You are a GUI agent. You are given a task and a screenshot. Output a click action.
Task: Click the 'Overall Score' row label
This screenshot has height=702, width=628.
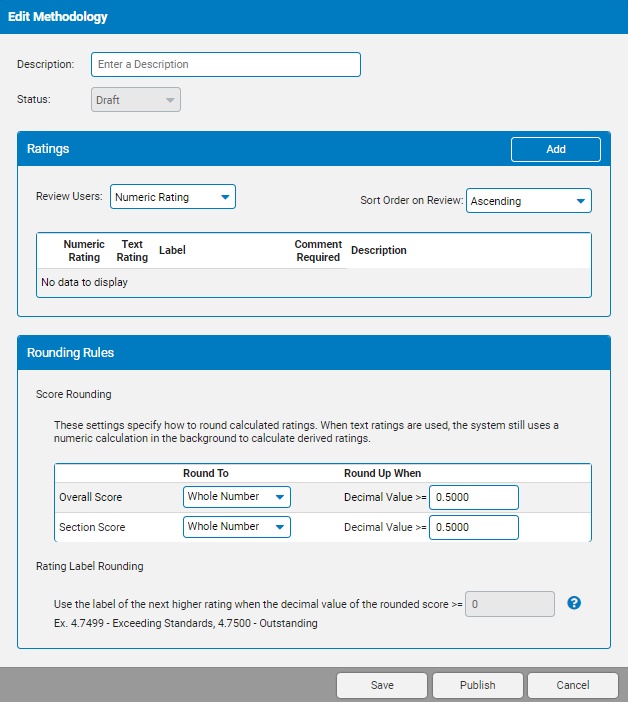click(90, 497)
